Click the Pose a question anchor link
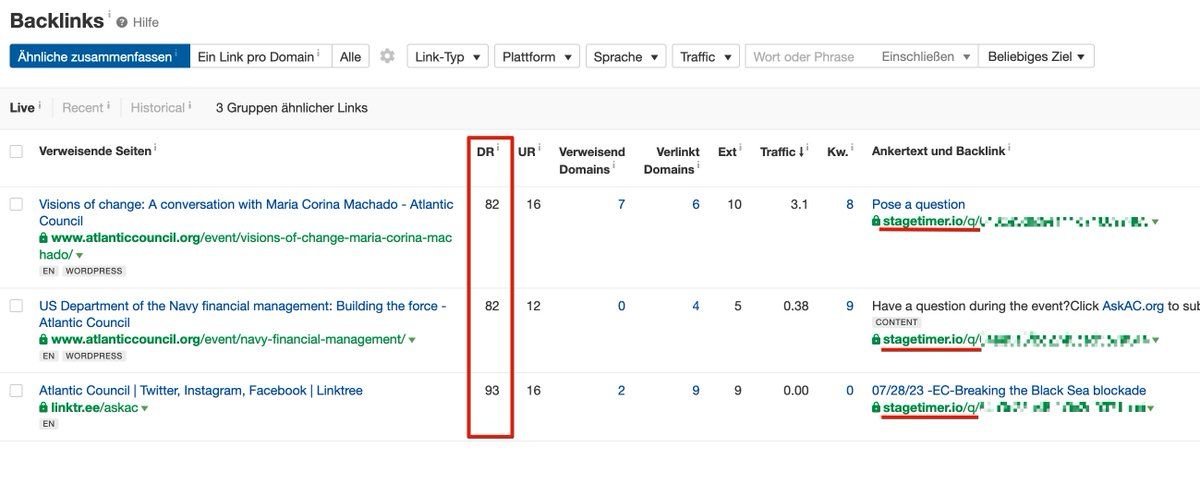Viewport: 1200px width, 496px height. [x=918, y=204]
